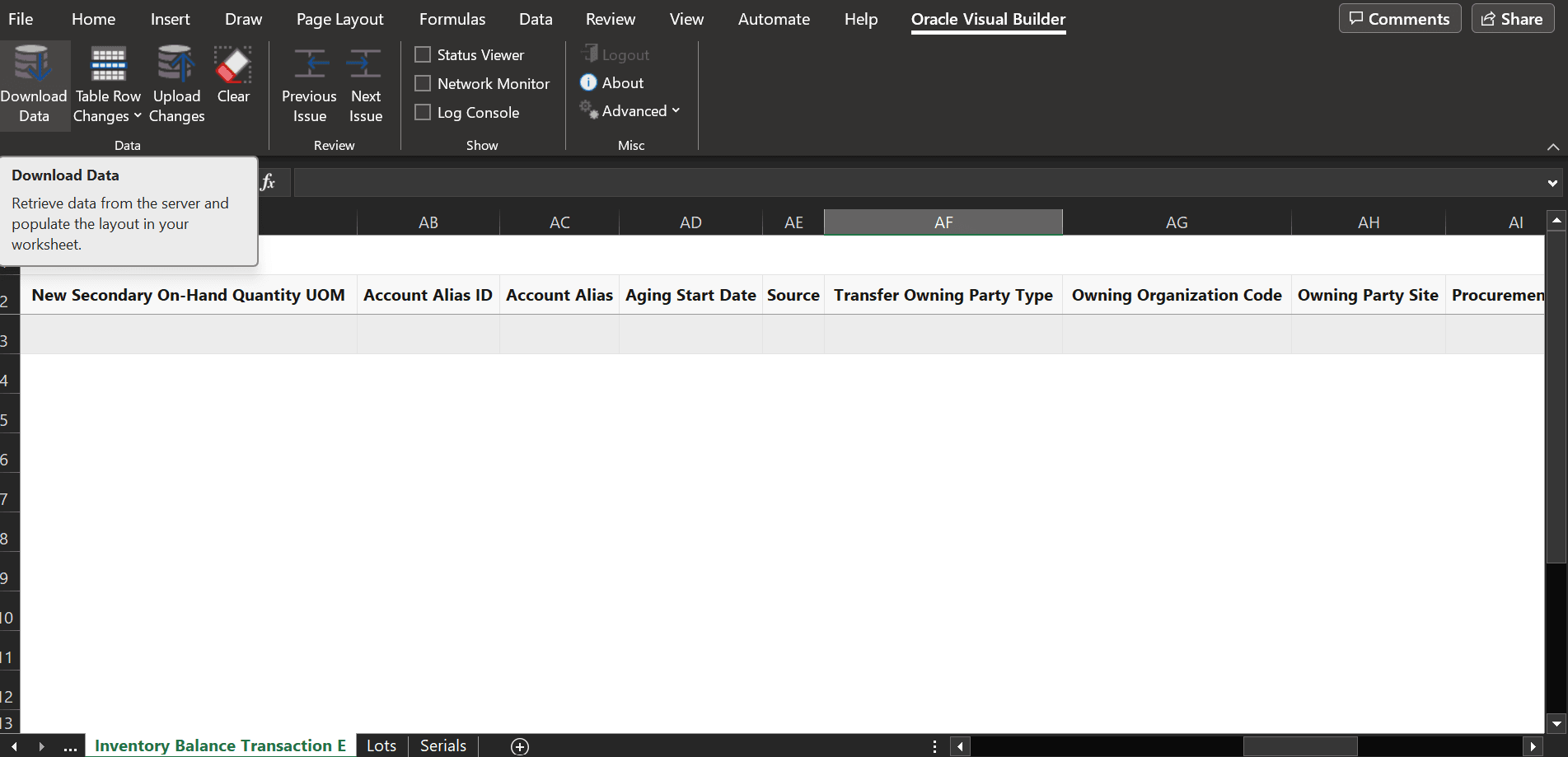Click the Download Data icon
The height and width of the screenshot is (757, 1568).
(33, 64)
